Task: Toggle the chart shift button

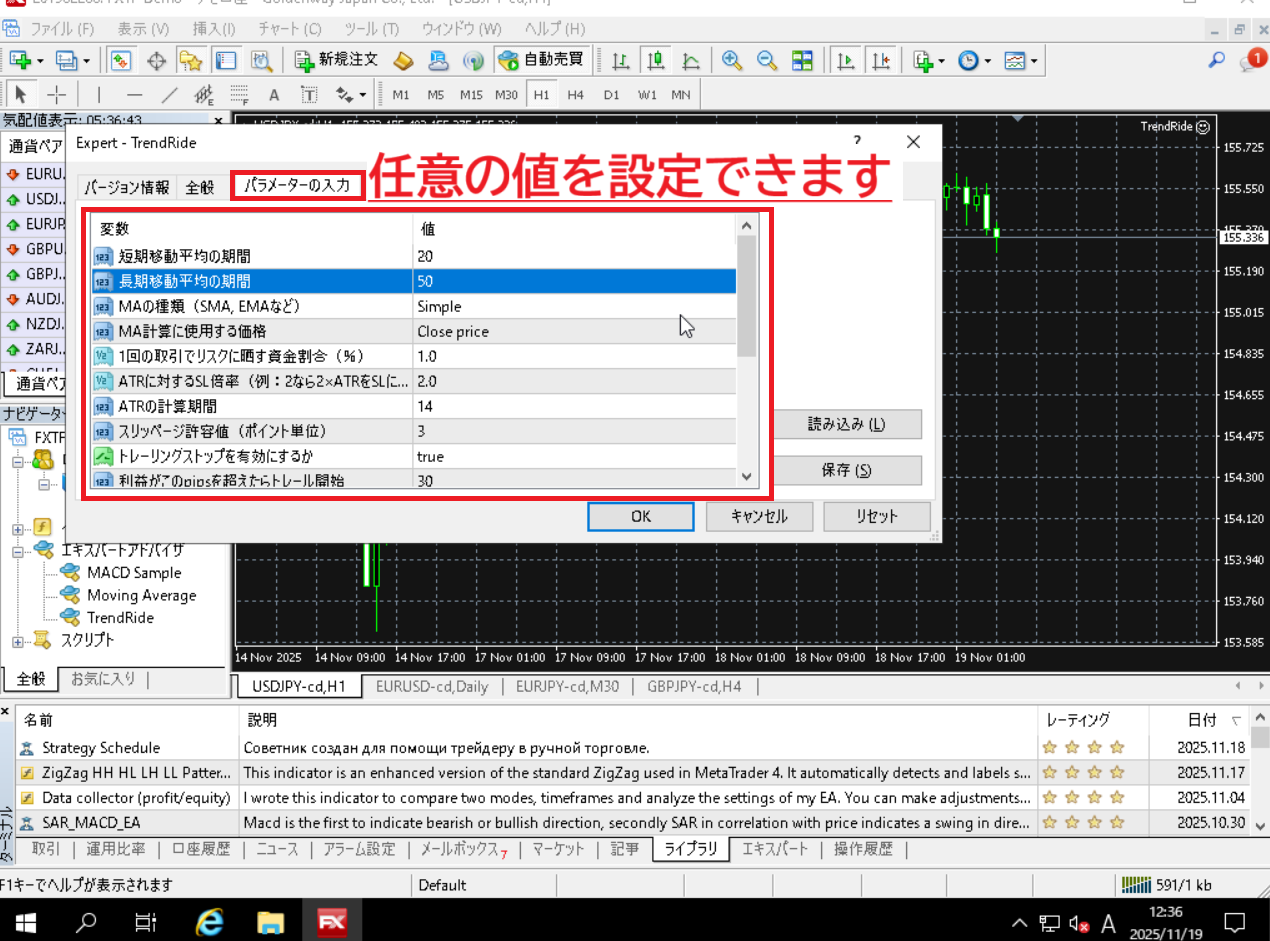Action: click(x=881, y=60)
